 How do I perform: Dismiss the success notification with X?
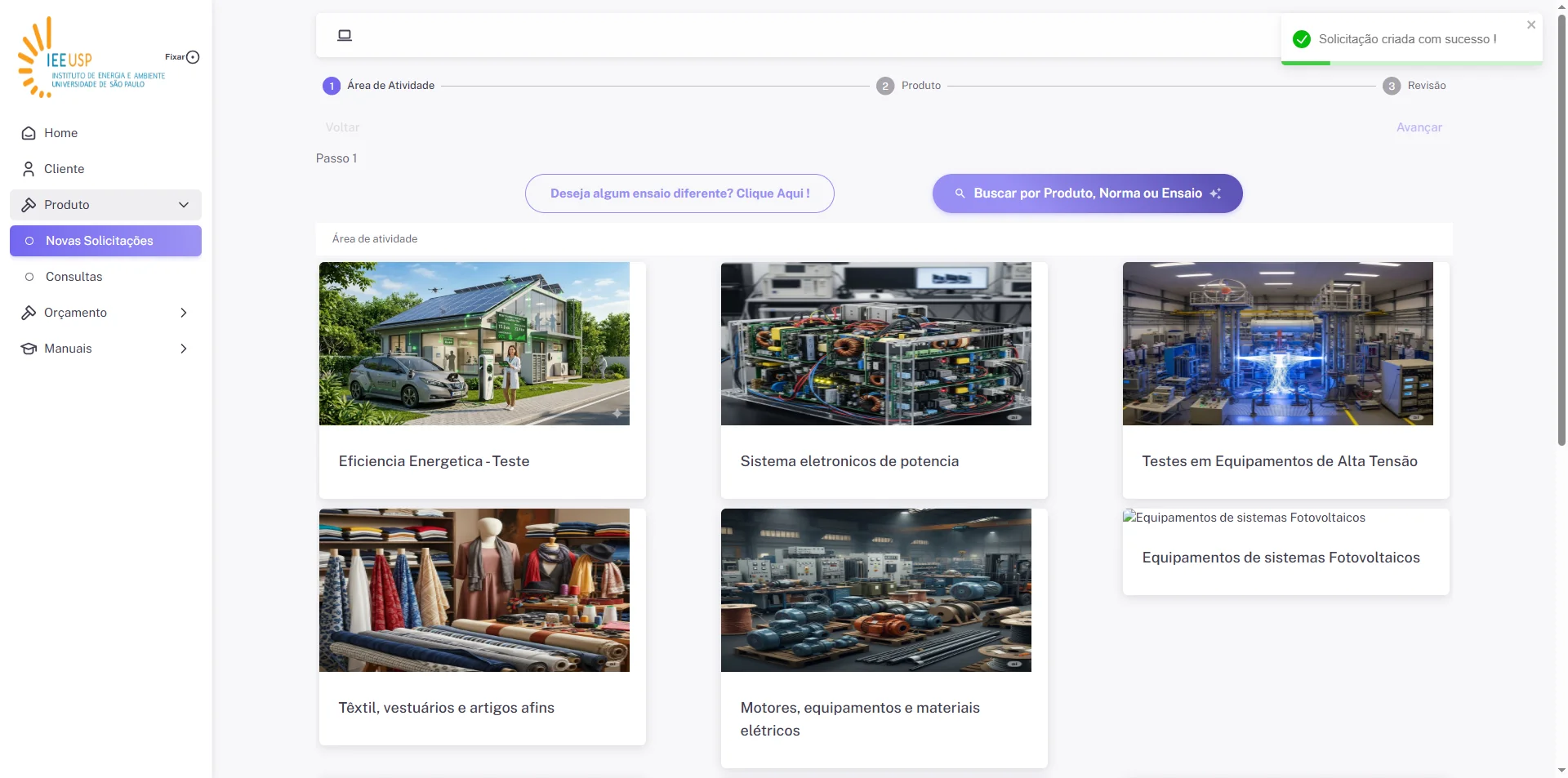click(1531, 25)
